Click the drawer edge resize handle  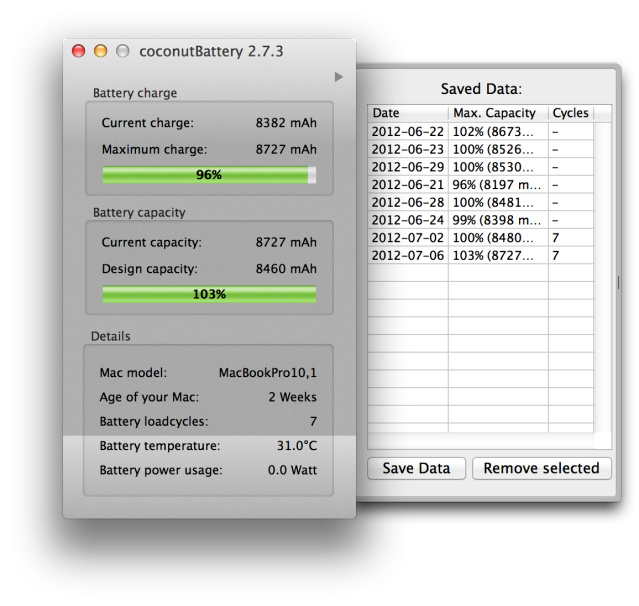point(618,282)
